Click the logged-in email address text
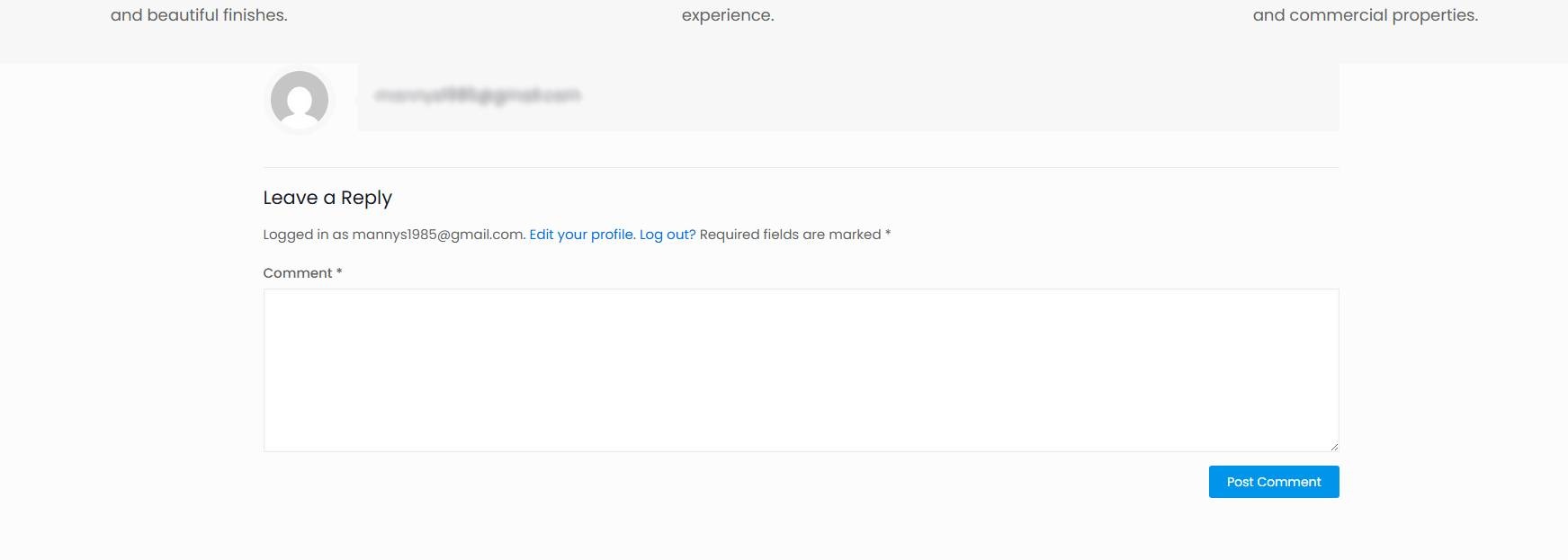 coord(438,235)
